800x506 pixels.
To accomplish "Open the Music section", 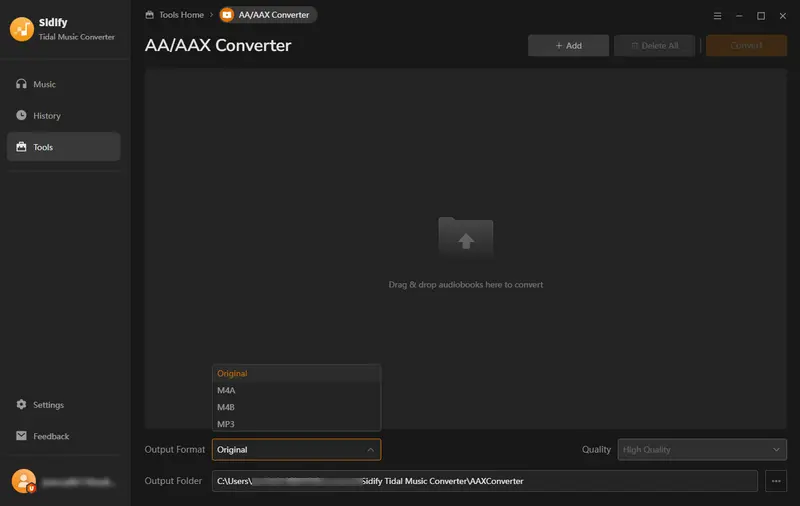I will (x=63, y=84).
